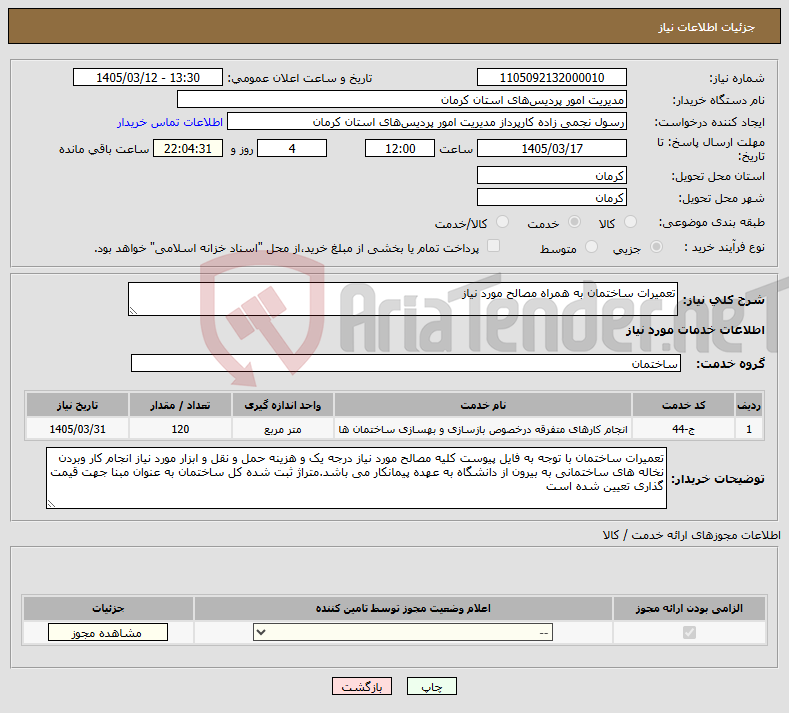The height and width of the screenshot is (713, 789).
Task: Click the ایجاد کننده درخواست field
Action: tap(427, 122)
